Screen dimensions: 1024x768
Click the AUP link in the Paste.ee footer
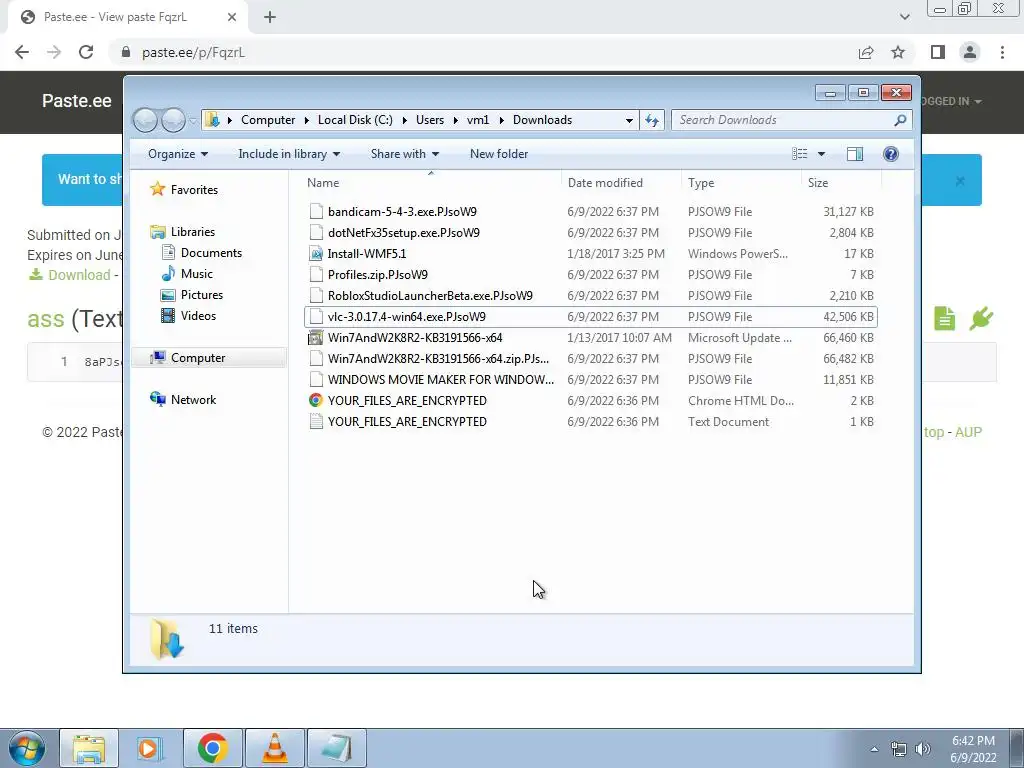pos(968,432)
